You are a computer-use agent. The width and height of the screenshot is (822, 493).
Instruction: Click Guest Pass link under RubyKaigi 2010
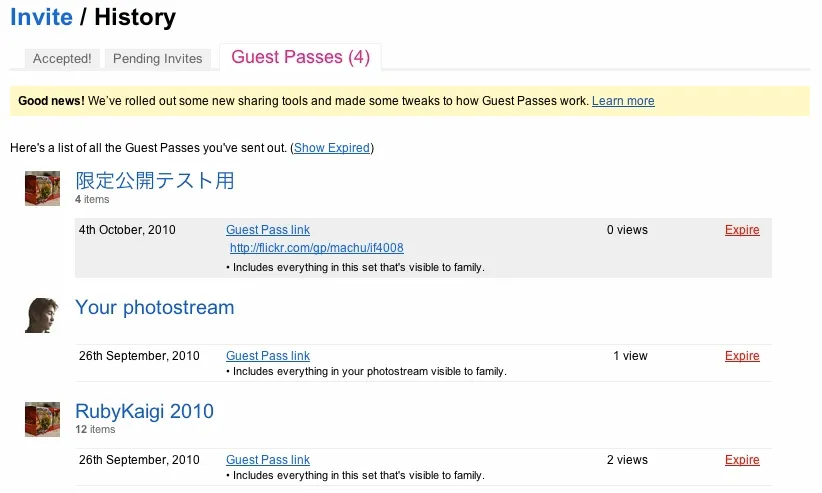(268, 460)
